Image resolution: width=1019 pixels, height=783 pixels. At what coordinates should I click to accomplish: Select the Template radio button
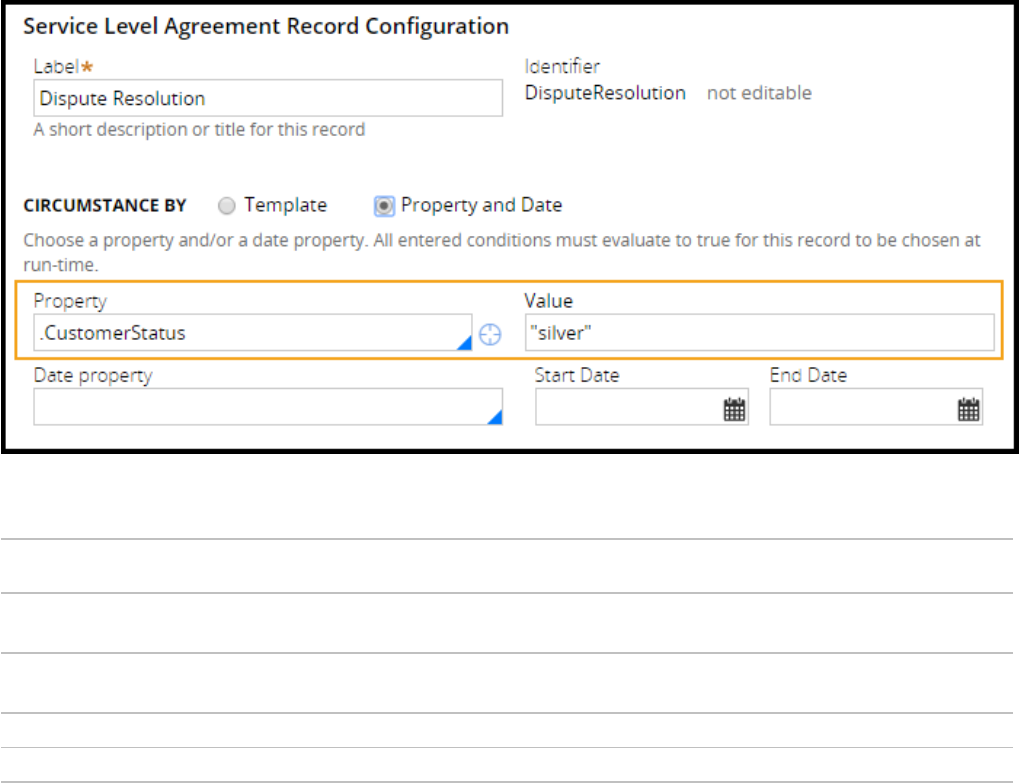click(x=226, y=206)
